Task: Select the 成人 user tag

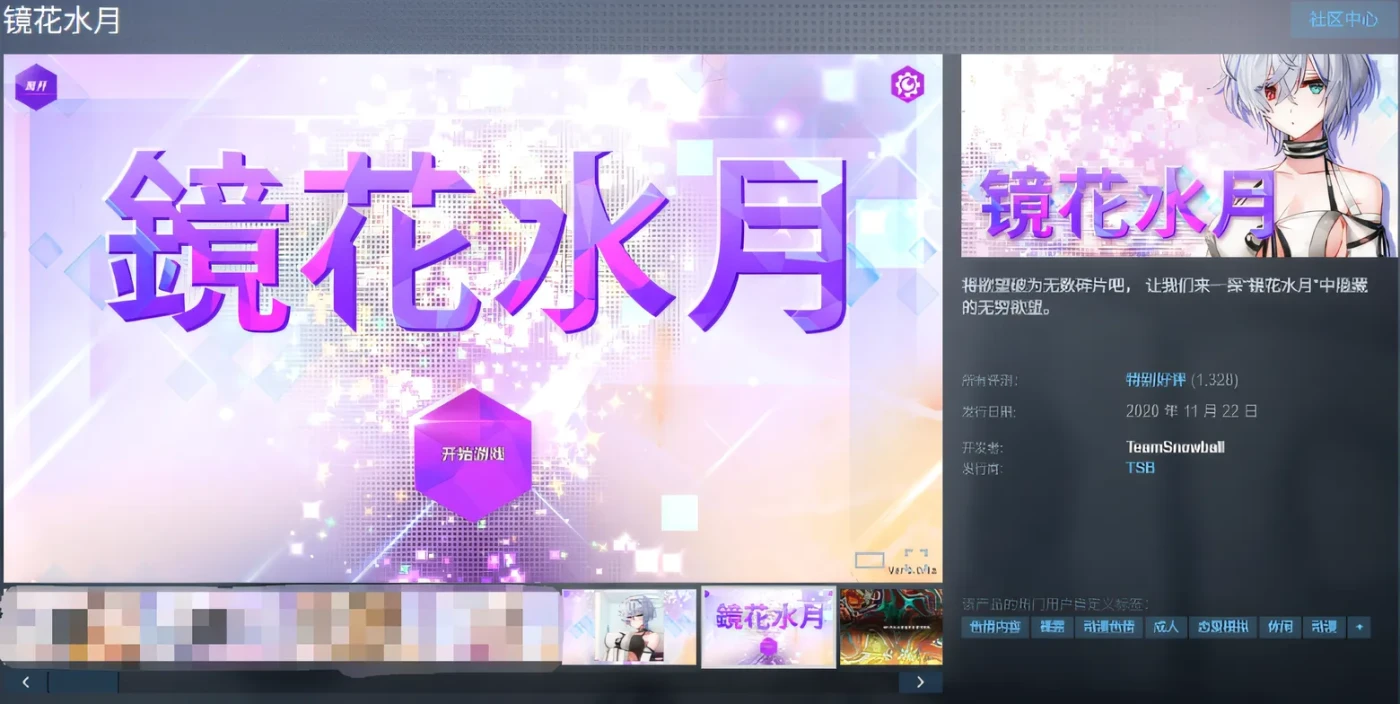Action: pos(1166,627)
